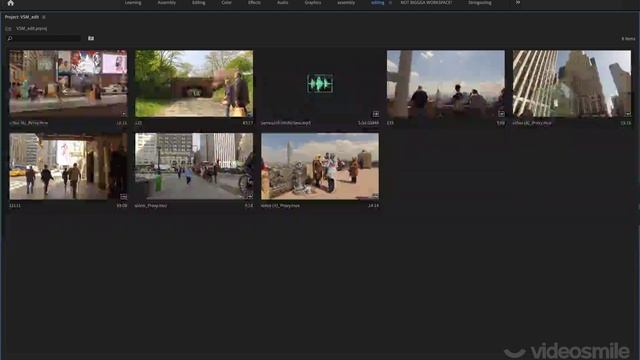Select the sidewalk pedestrians with taxi thumbnail
Image resolution: width=640 pixels, height=360 pixels.
pos(68,166)
